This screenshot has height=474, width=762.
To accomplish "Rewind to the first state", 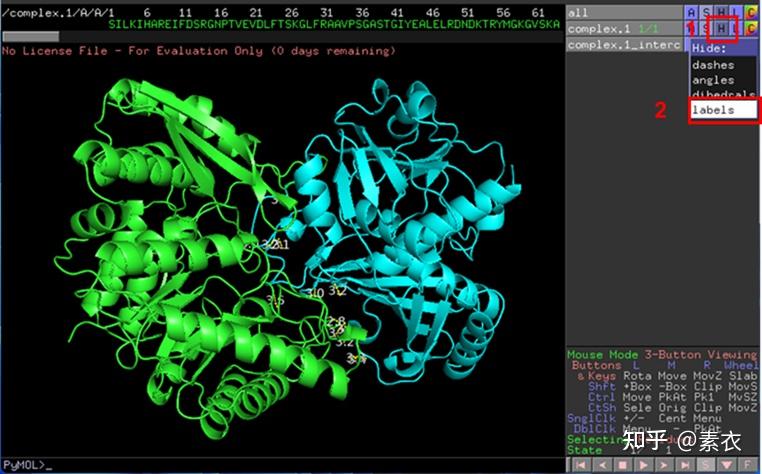I will (581, 465).
